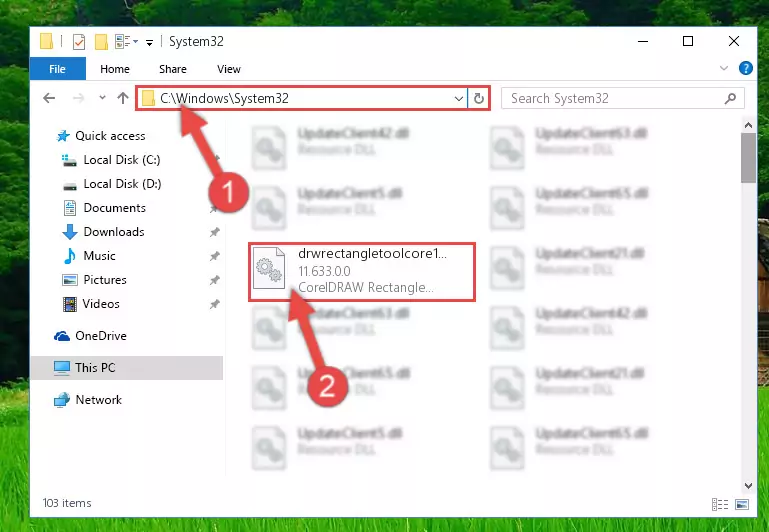The width and height of the screenshot is (769, 532).
Task: Minimize the System32 window
Action: click(x=643, y=41)
